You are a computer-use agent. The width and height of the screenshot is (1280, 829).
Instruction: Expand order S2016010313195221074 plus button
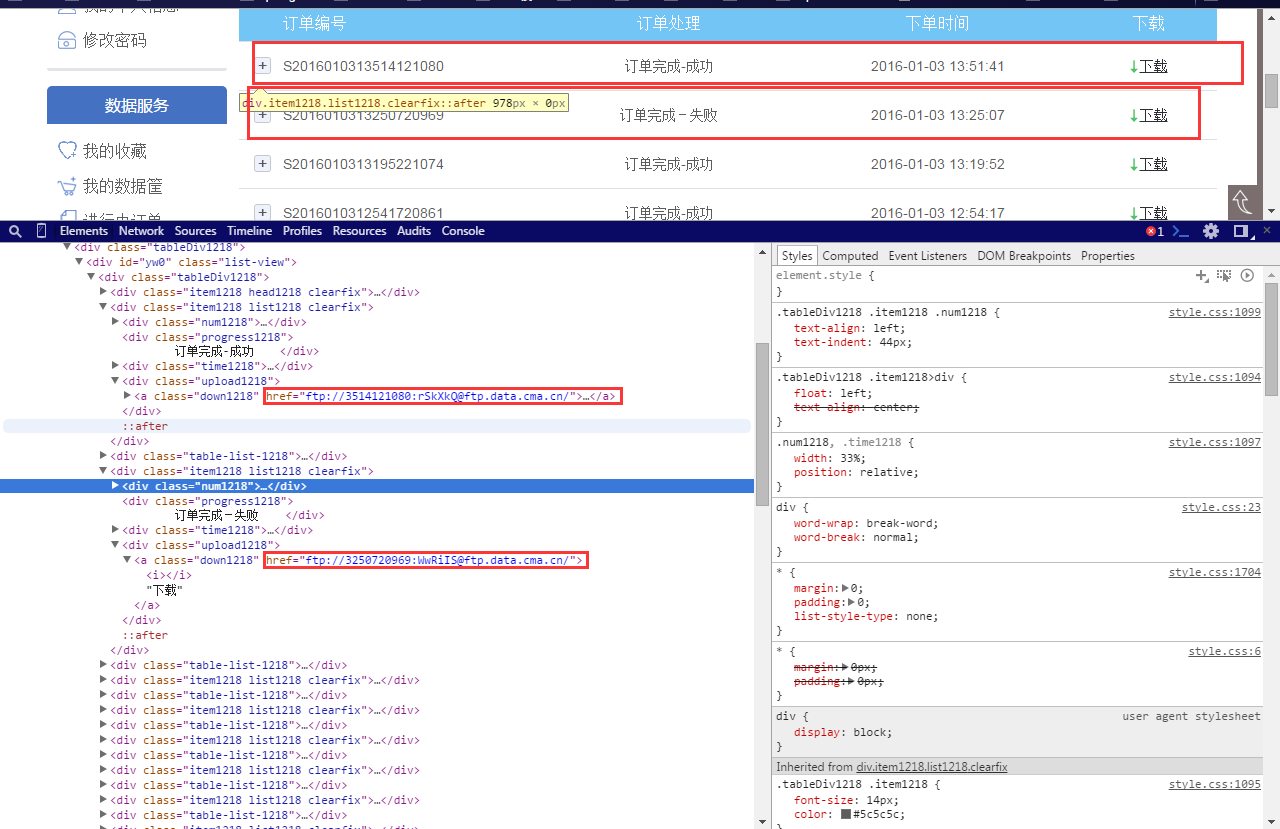pyautogui.click(x=262, y=164)
